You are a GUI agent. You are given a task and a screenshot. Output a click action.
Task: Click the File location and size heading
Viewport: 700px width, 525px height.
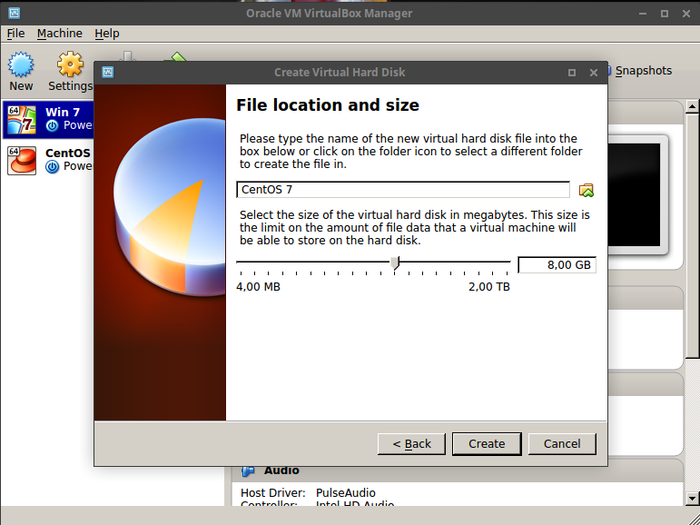point(328,105)
